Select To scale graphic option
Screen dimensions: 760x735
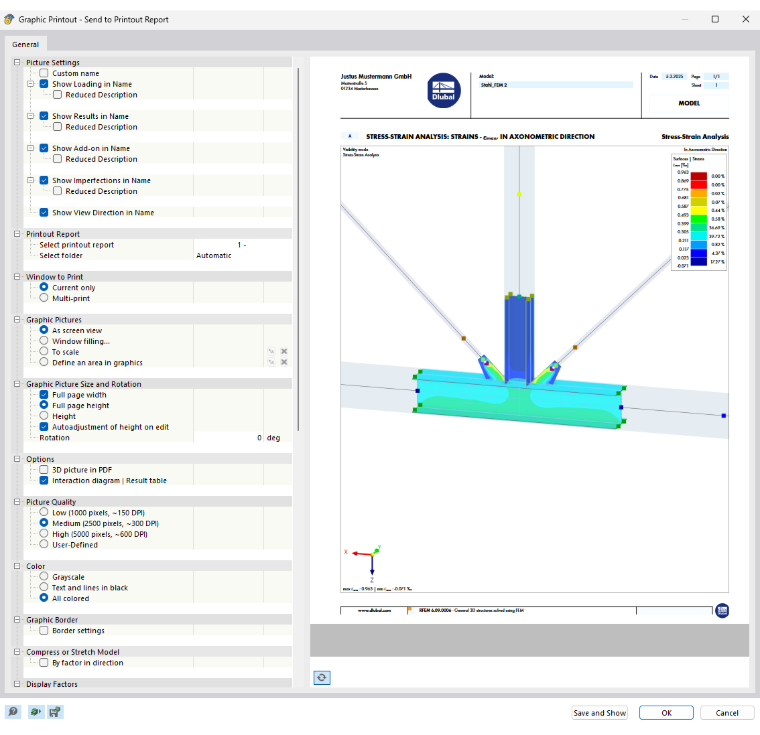click(x=44, y=352)
